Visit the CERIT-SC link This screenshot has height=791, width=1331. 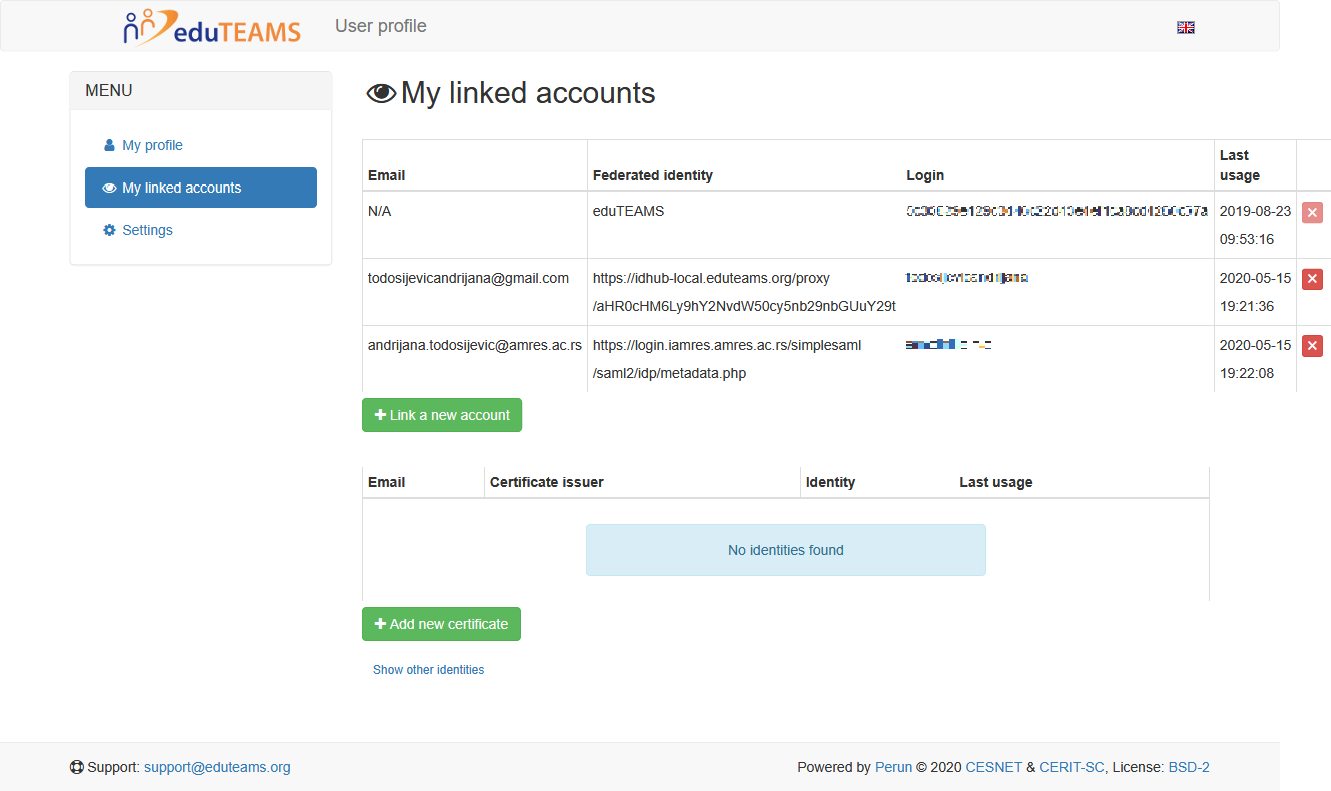(1072, 768)
